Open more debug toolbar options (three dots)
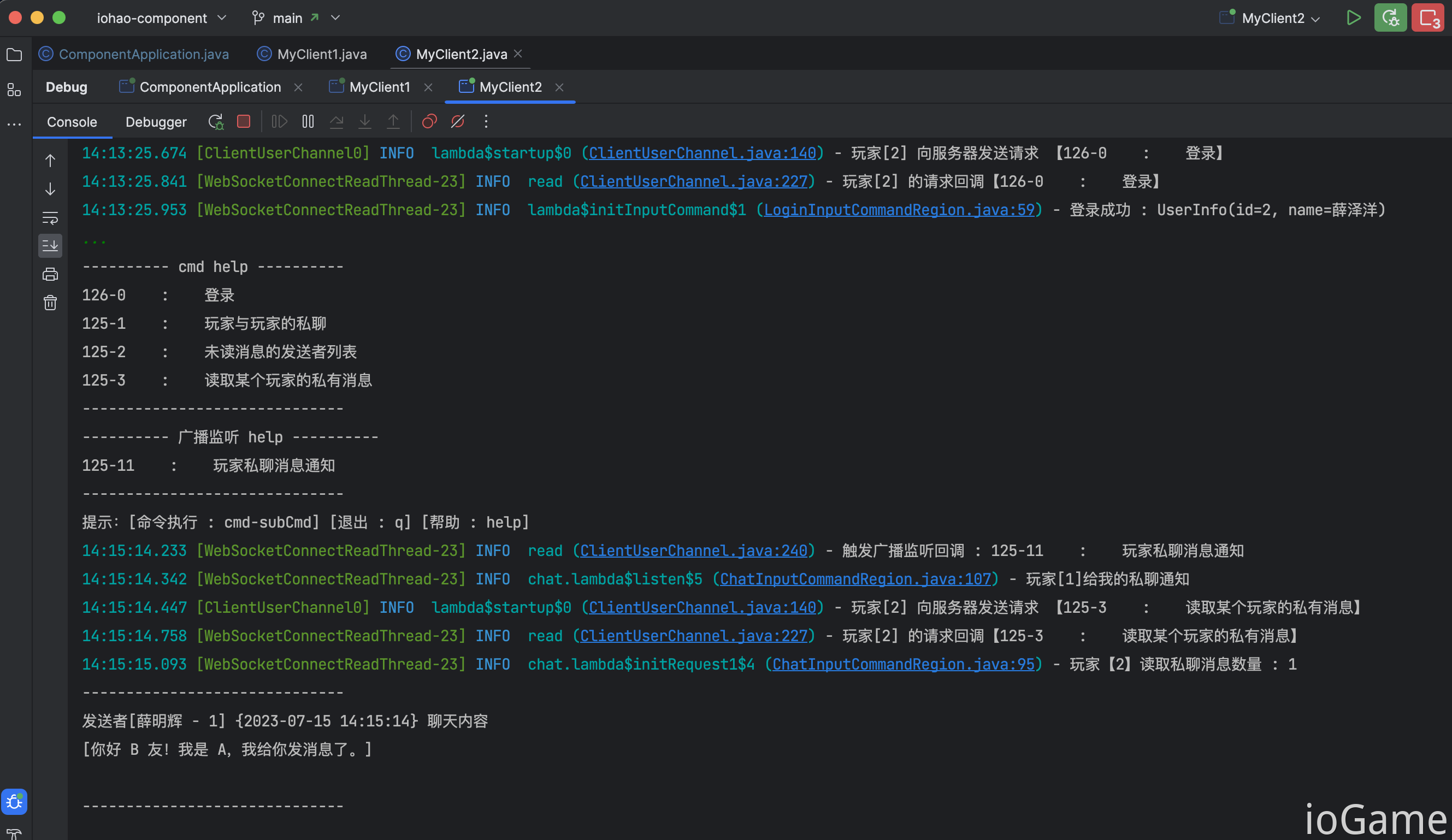 [486, 122]
